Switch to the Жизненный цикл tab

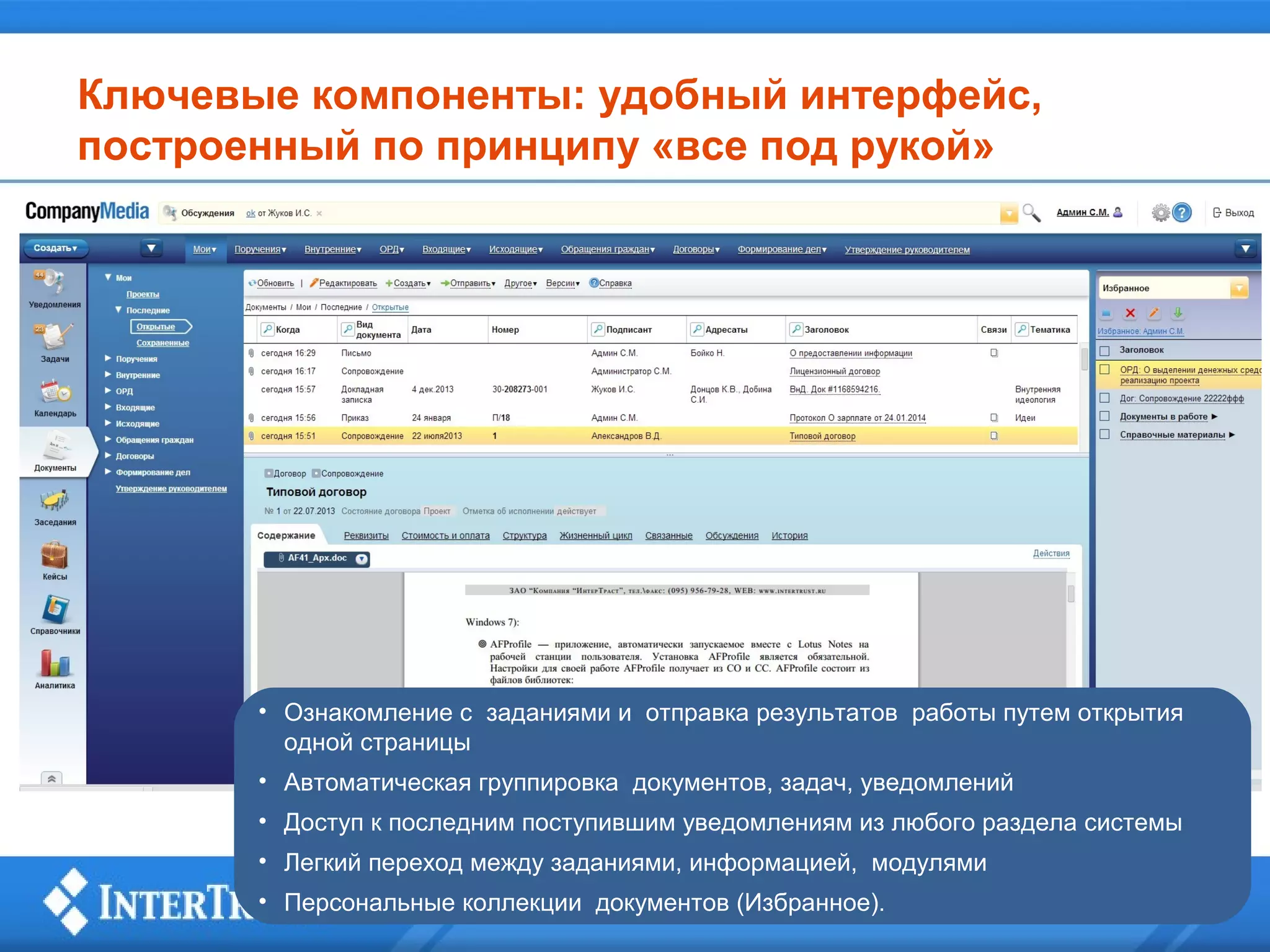pos(596,535)
